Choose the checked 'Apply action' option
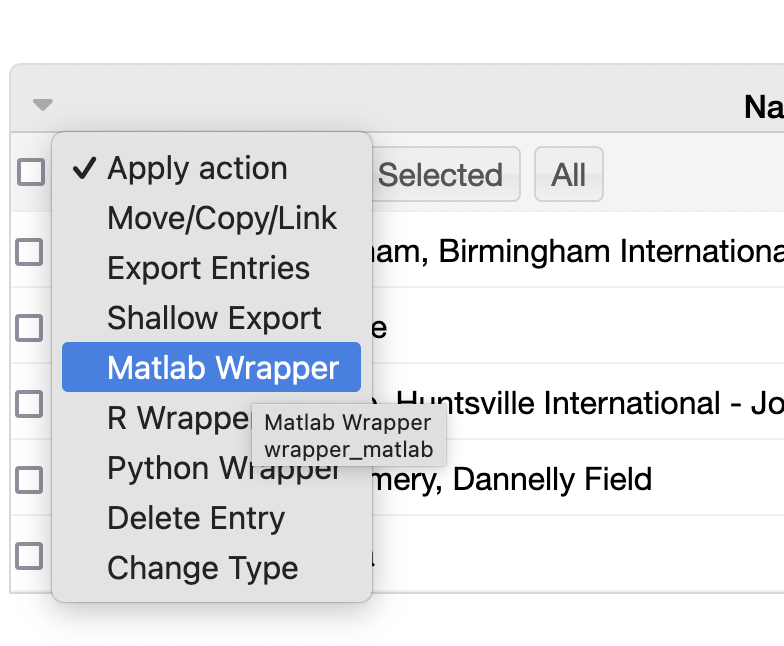The width and height of the screenshot is (784, 646). point(197,169)
